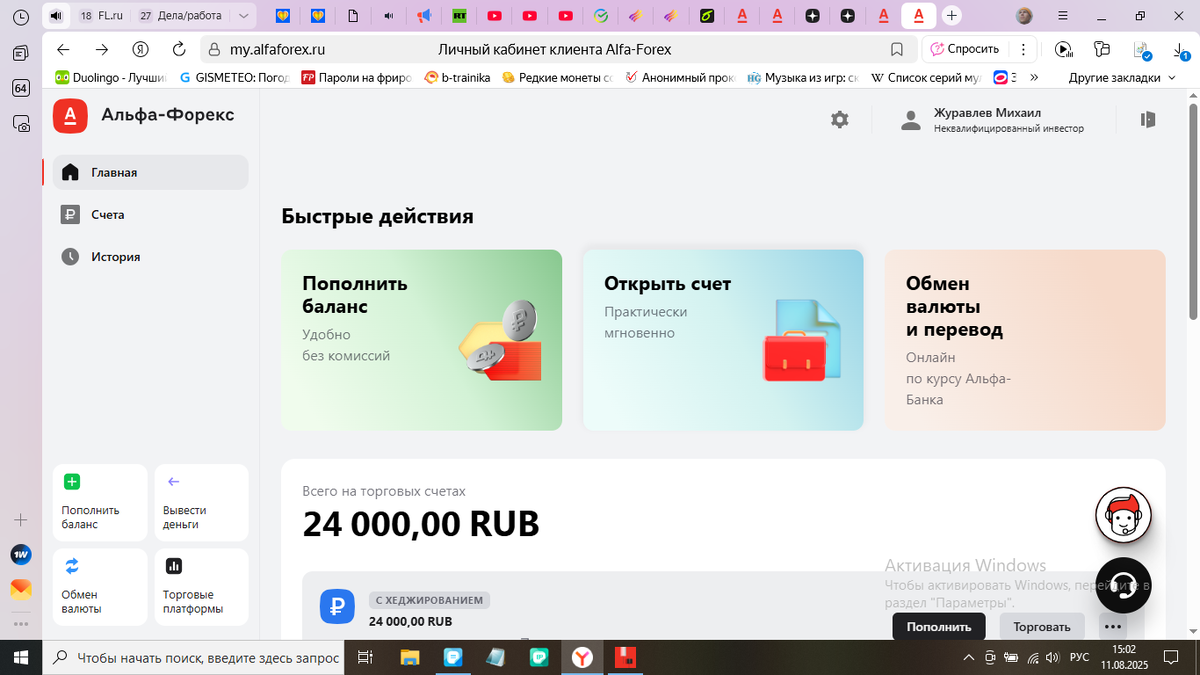Open the three-dots account options menu
Image resolution: width=1200 pixels, height=675 pixels.
[1113, 627]
